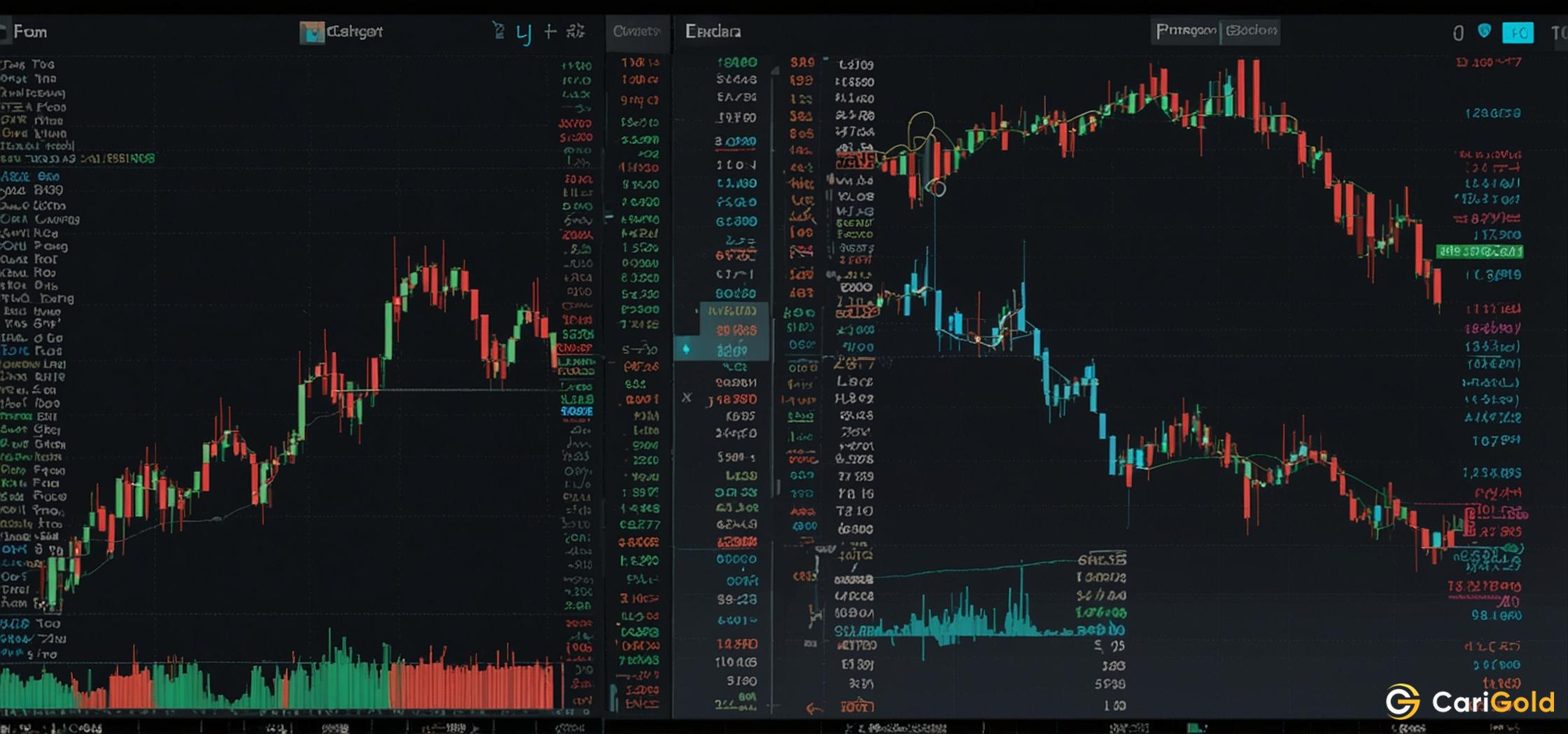Select the right segment of the two-part chart button
The image size is (1568, 734).
coord(1251,31)
